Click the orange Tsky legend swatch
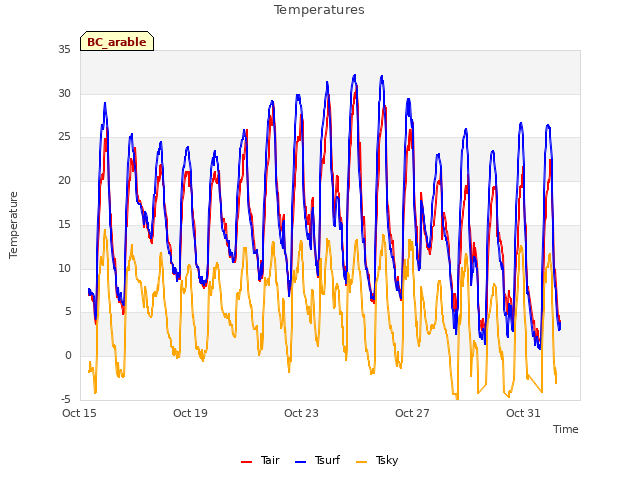 [362, 462]
